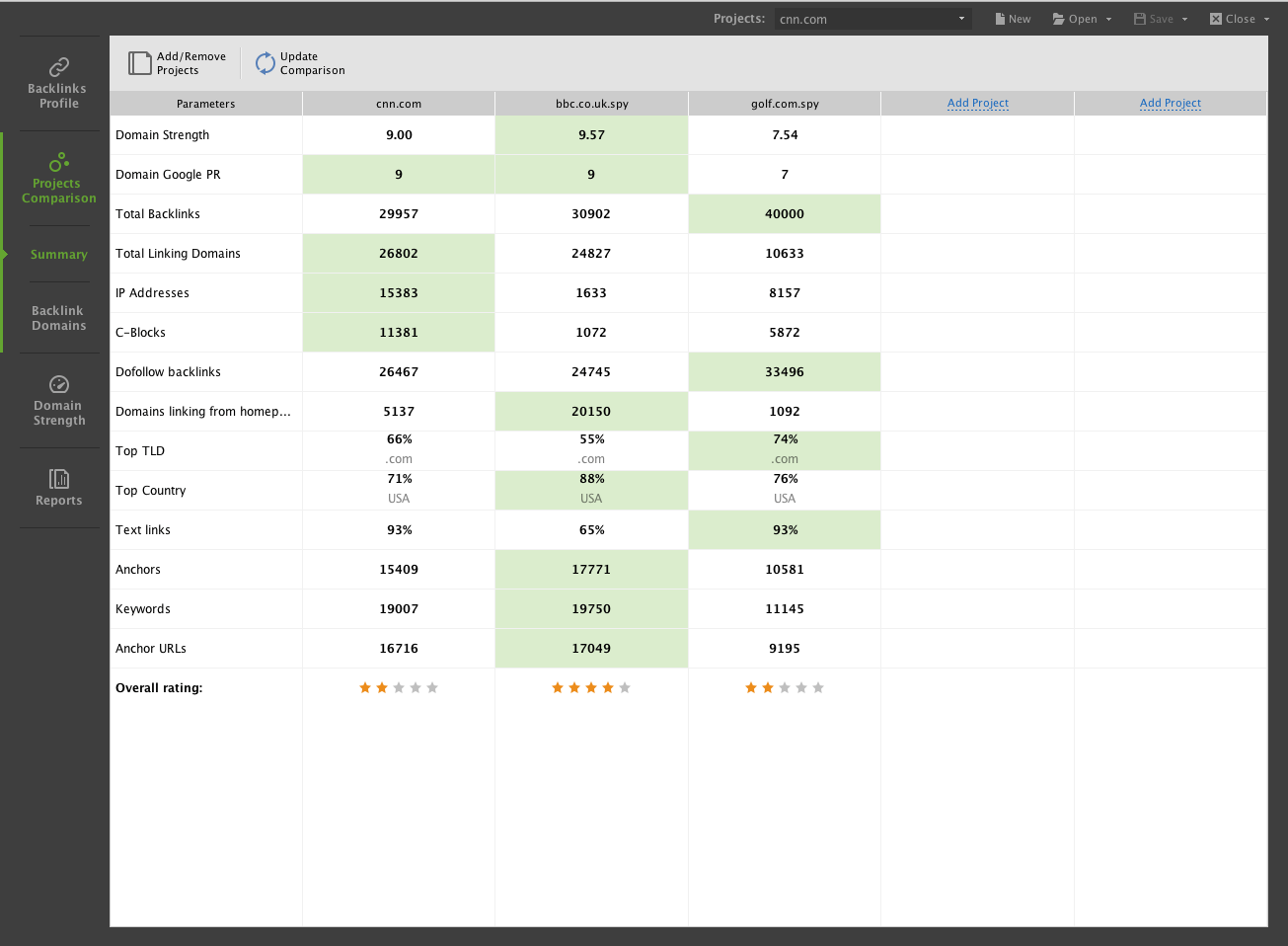
Task: Click the 11381 C-Blocks cell
Action: [399, 333]
